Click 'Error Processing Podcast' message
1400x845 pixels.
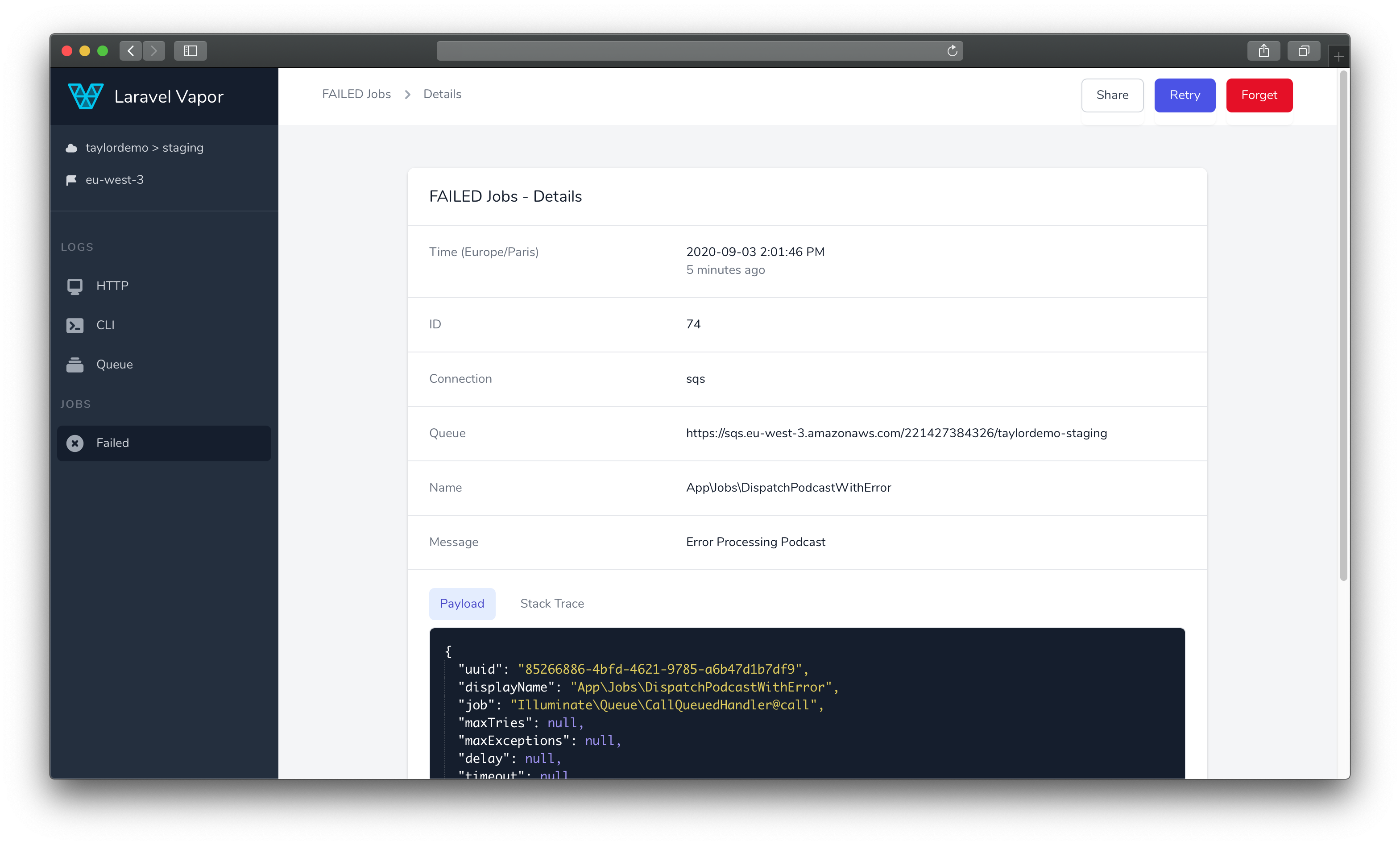755,542
